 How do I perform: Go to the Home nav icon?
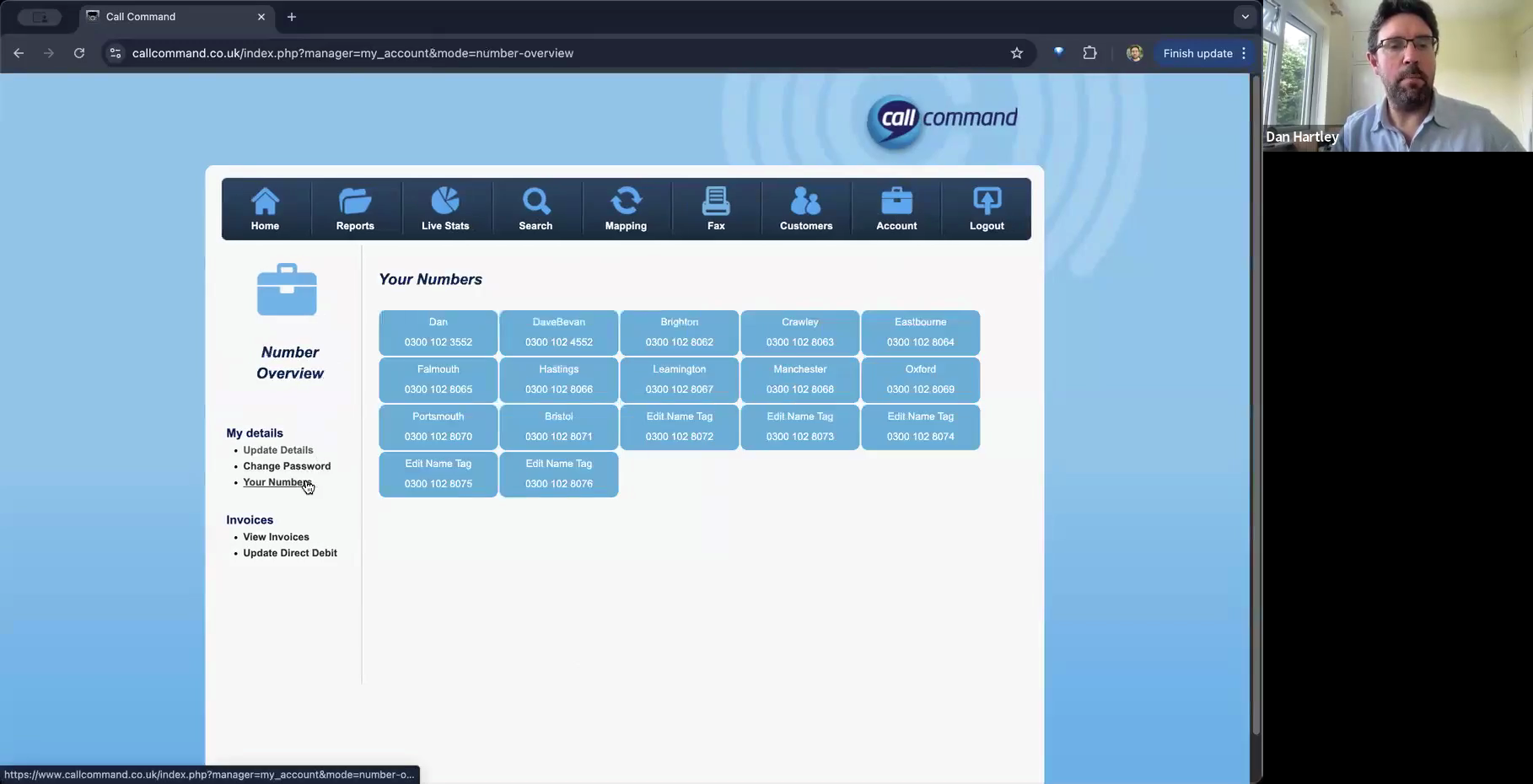(x=265, y=208)
